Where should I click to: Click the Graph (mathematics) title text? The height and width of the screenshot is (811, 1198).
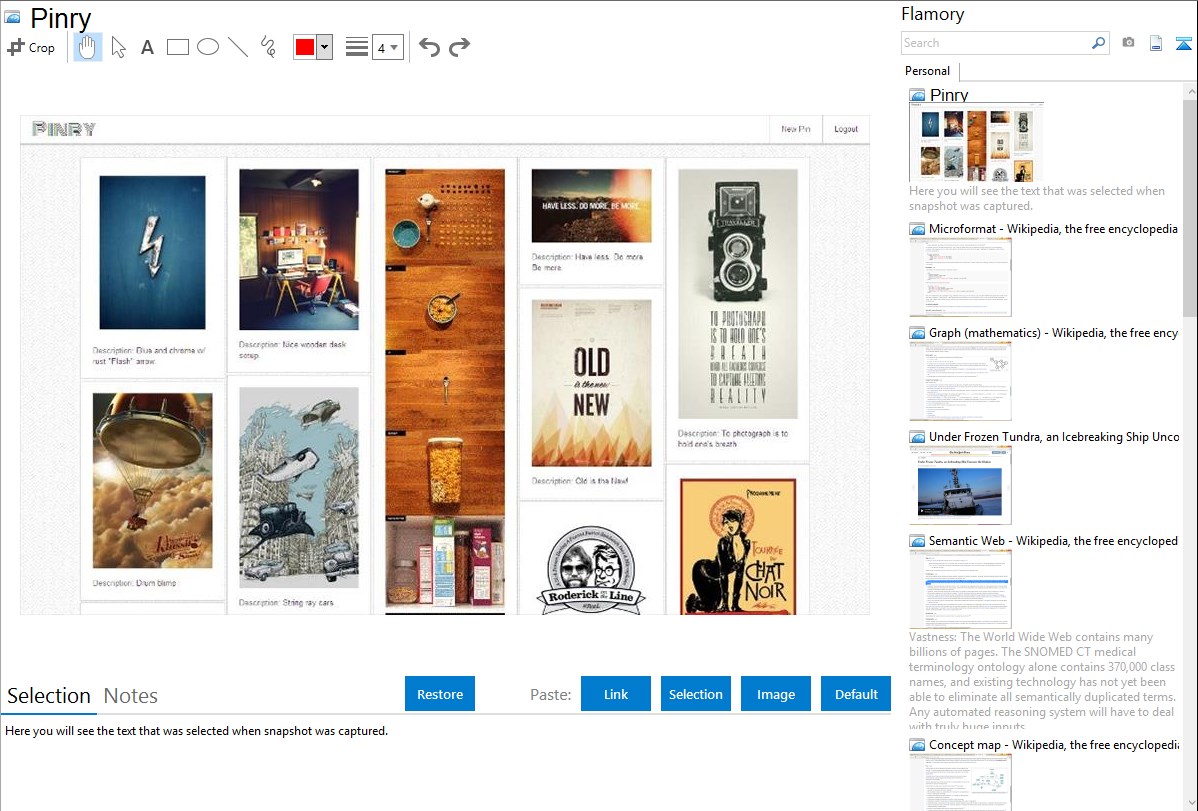(x=1053, y=333)
